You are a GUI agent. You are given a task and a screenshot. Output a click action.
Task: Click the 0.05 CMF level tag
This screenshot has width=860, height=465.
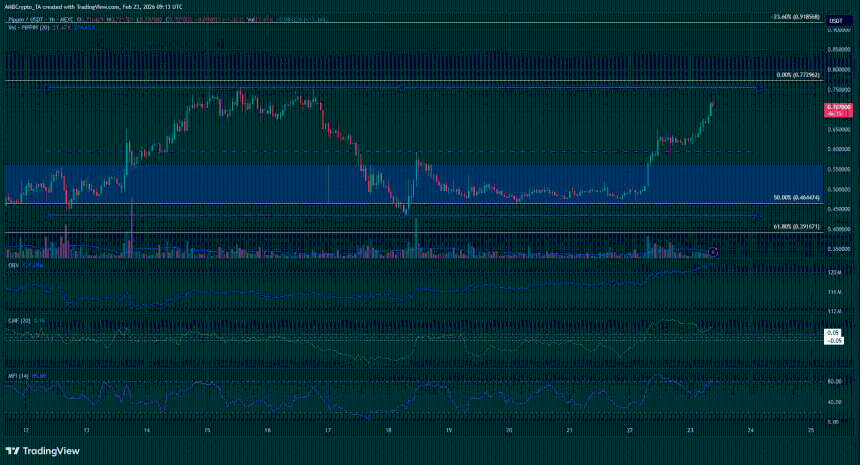[834, 333]
